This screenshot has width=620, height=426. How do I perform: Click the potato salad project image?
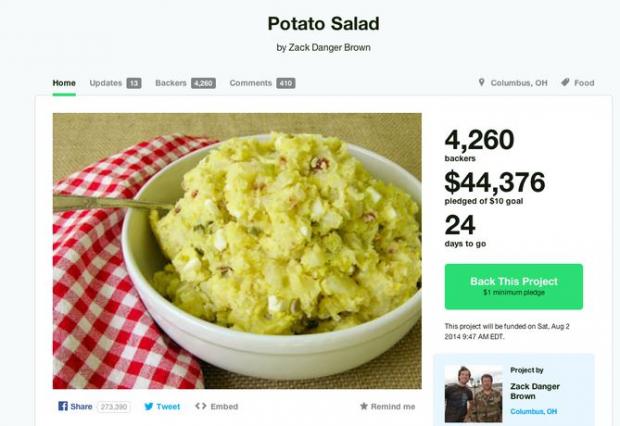tap(237, 251)
